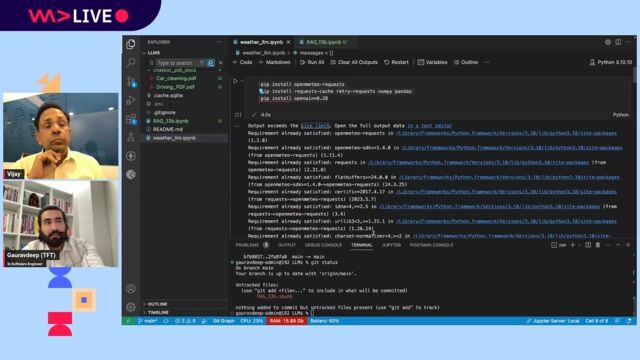
Task: Click the editor vertical scrollbar thumb
Action: point(634,76)
